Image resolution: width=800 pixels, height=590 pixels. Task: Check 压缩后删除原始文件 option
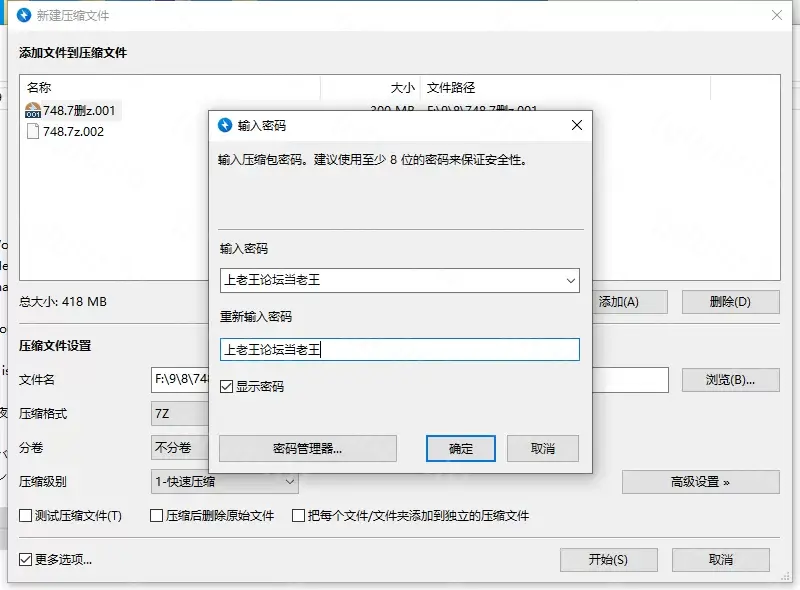pos(156,515)
